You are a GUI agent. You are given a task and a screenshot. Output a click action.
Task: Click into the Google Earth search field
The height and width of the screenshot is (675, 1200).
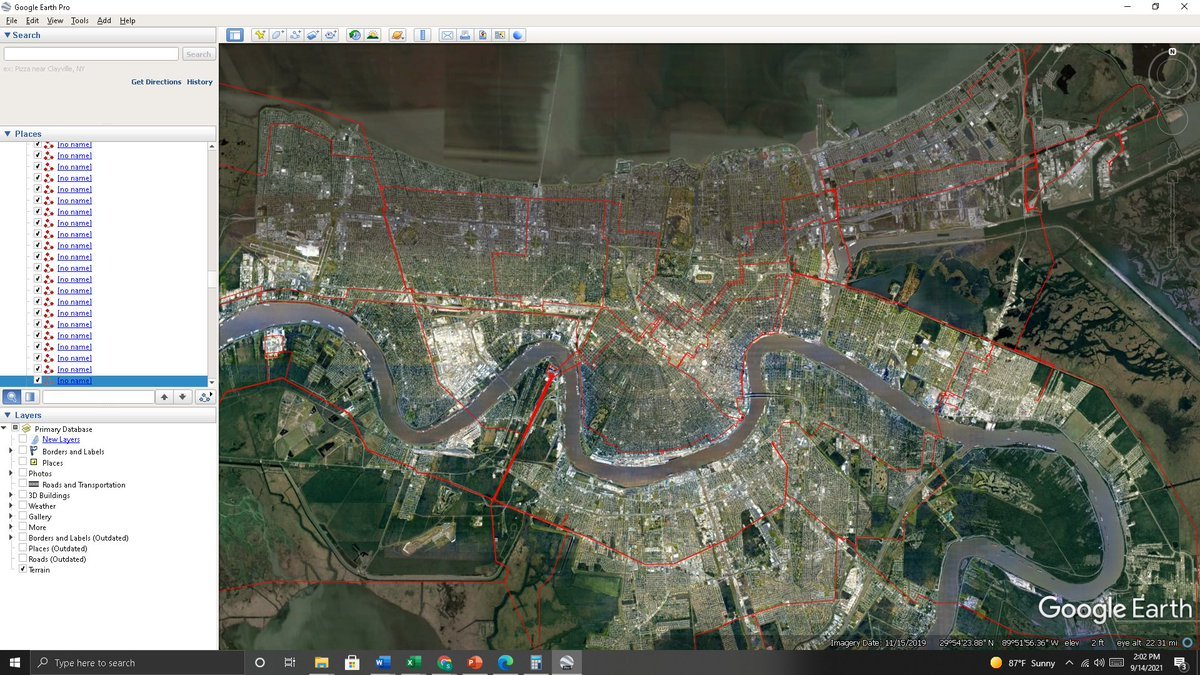[91, 54]
